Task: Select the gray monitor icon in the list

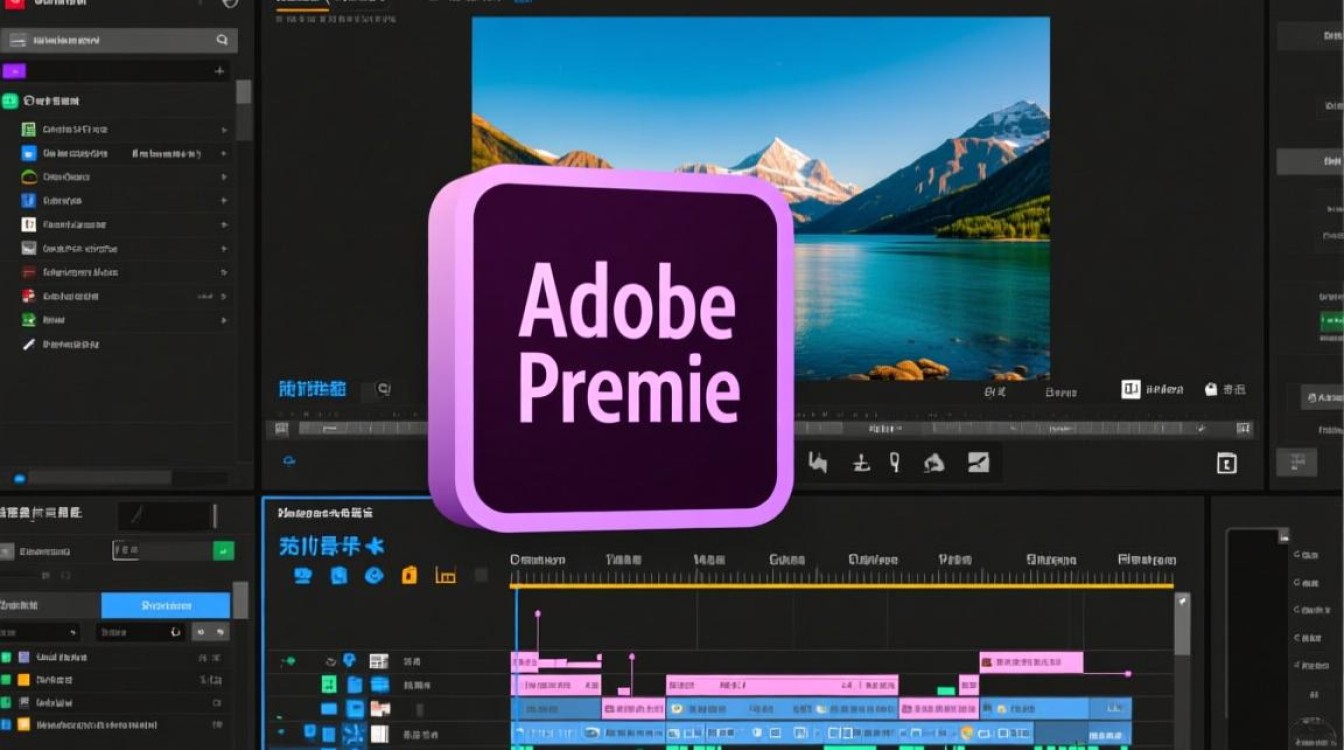Action: [28, 248]
